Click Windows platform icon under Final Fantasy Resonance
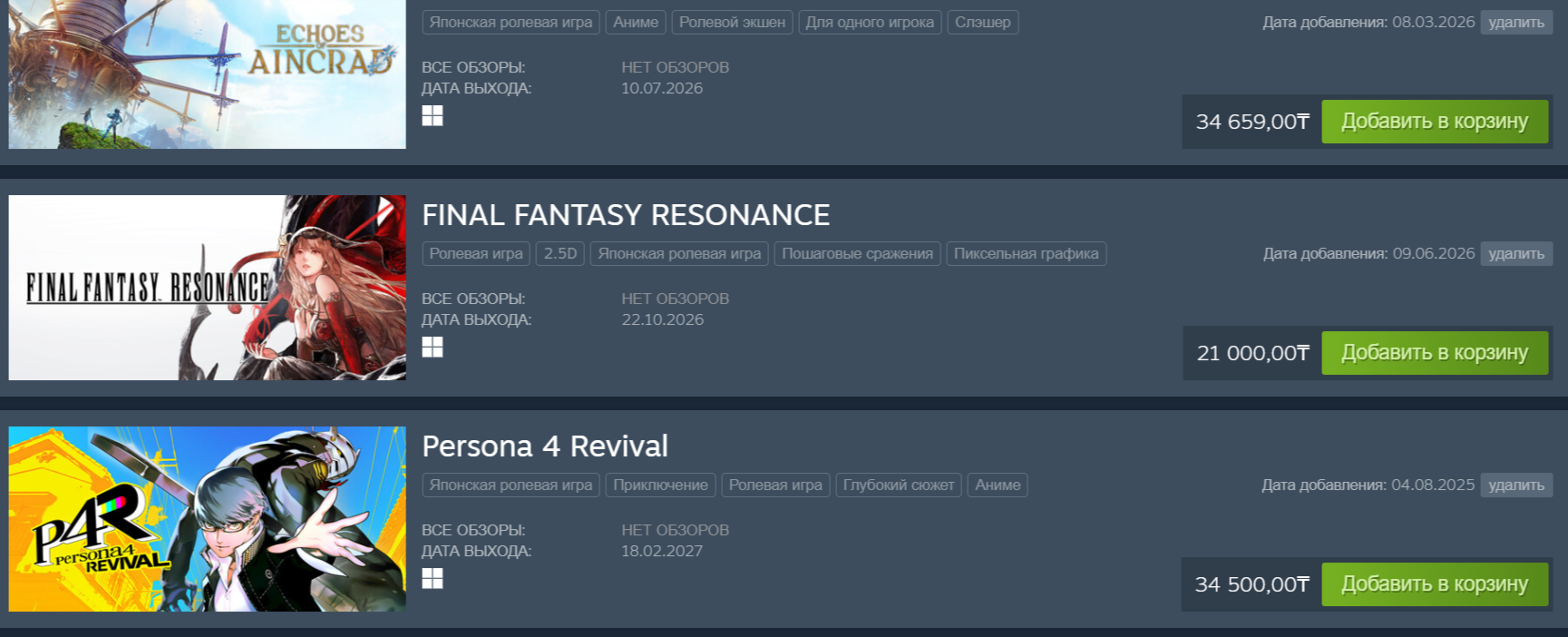The image size is (1568, 637). pyautogui.click(x=433, y=348)
